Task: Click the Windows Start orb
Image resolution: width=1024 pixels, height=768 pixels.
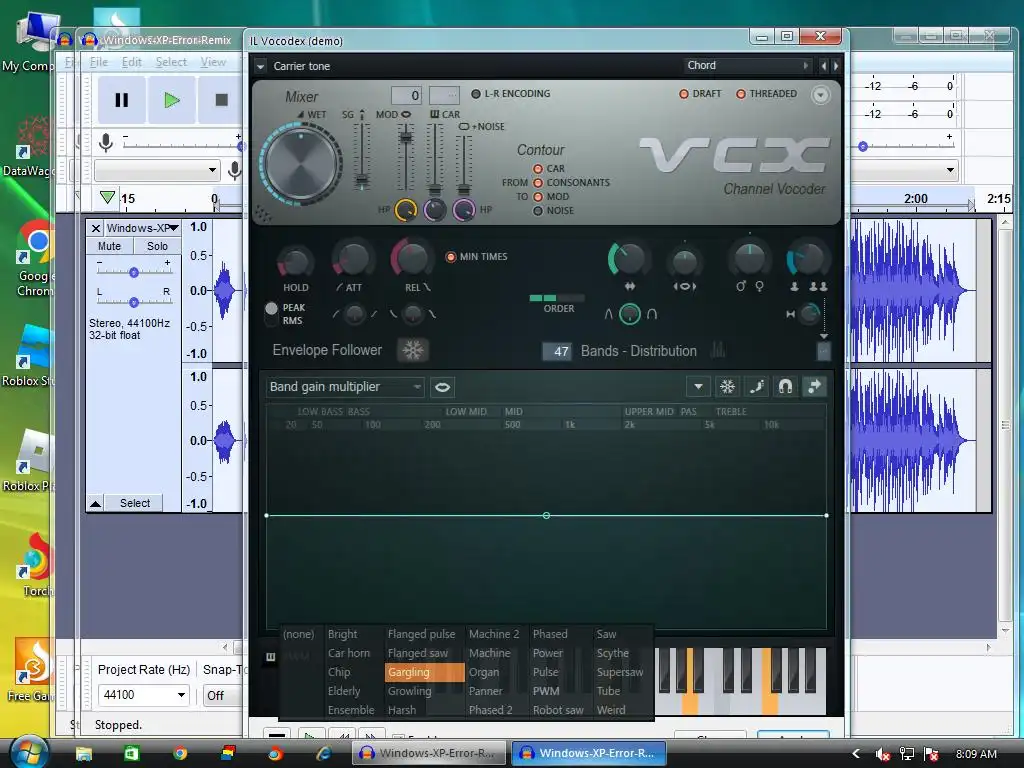Action: (29, 752)
